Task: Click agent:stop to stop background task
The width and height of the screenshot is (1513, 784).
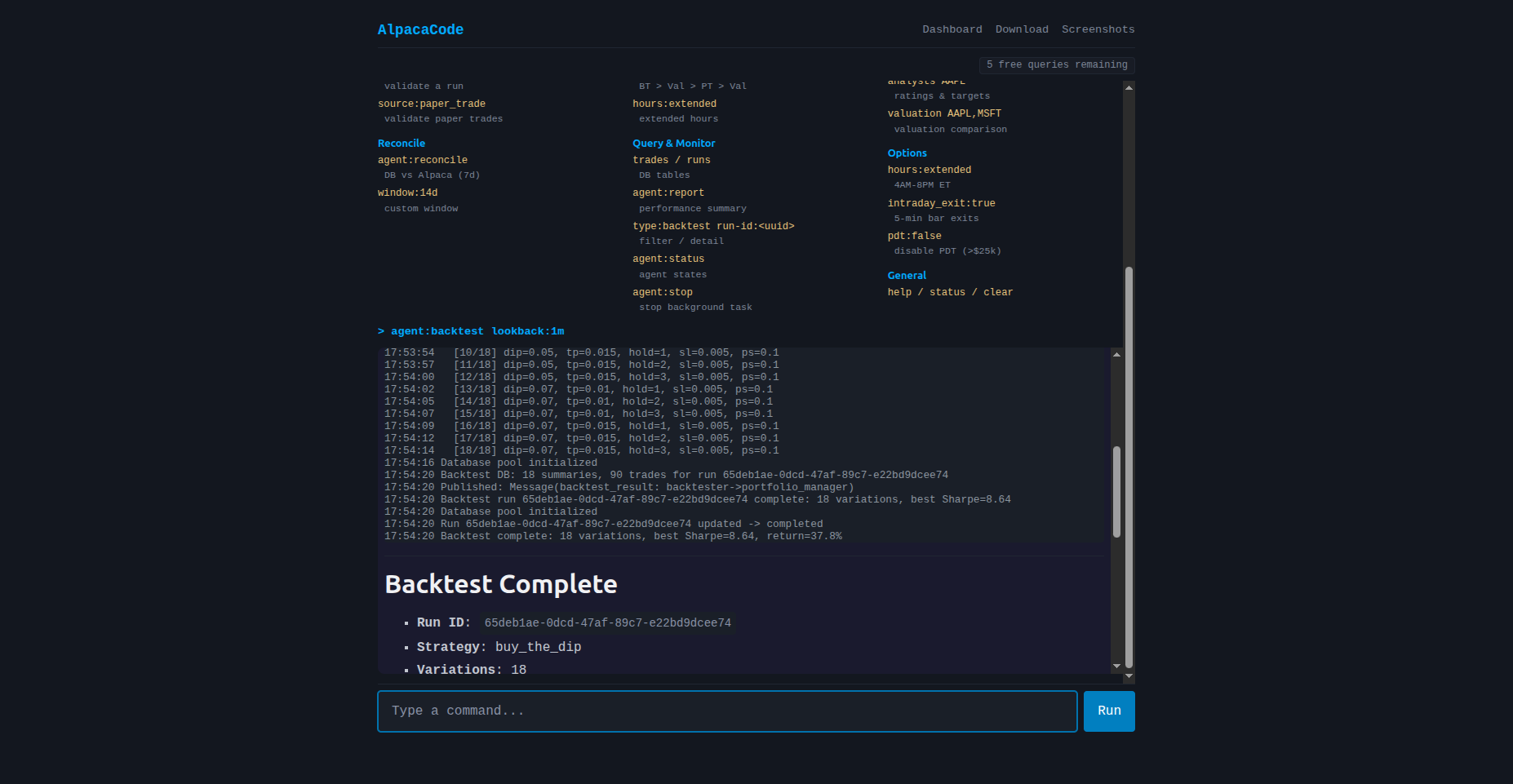Action: tap(663, 291)
